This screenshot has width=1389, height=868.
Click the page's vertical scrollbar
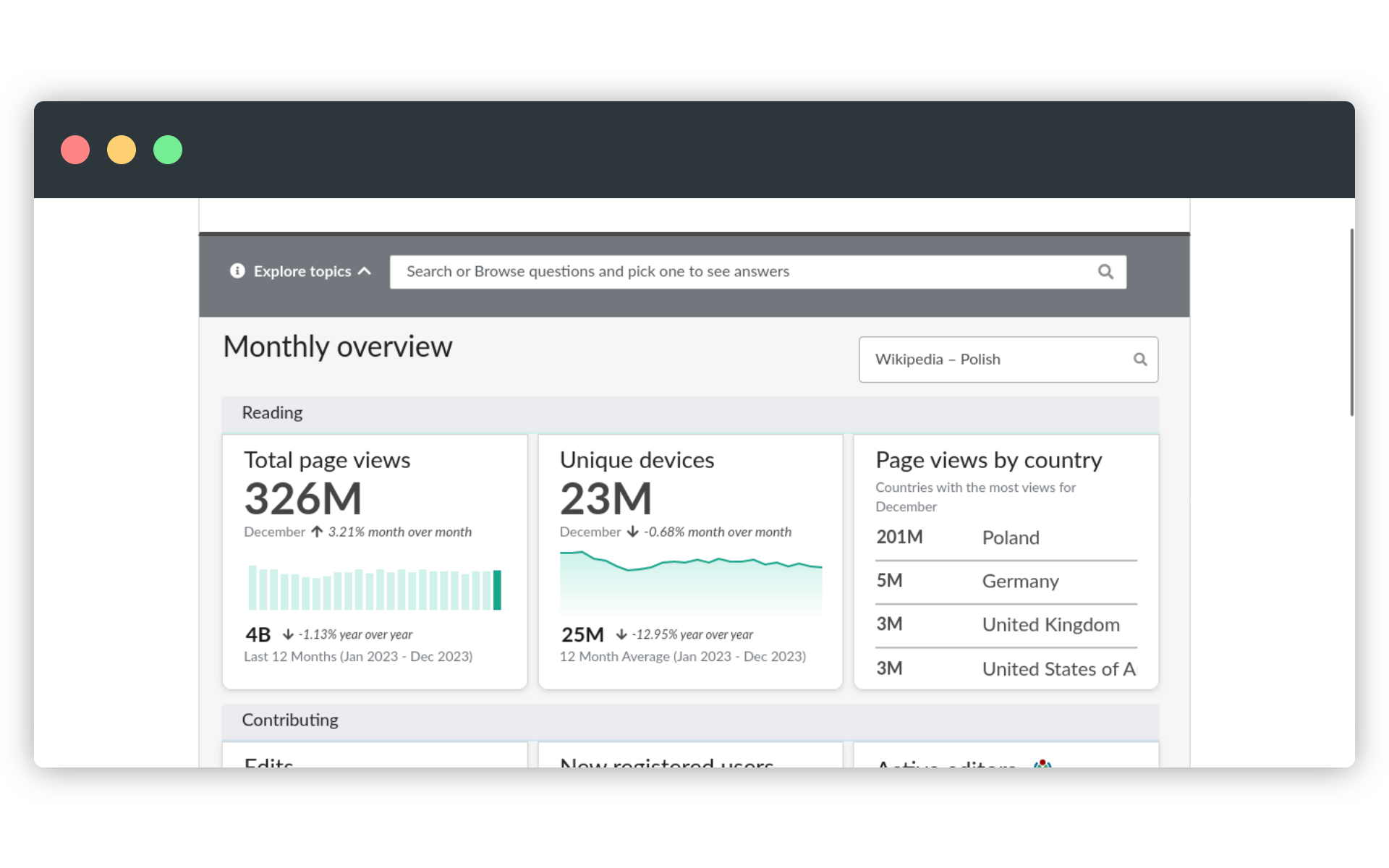click(x=1351, y=323)
